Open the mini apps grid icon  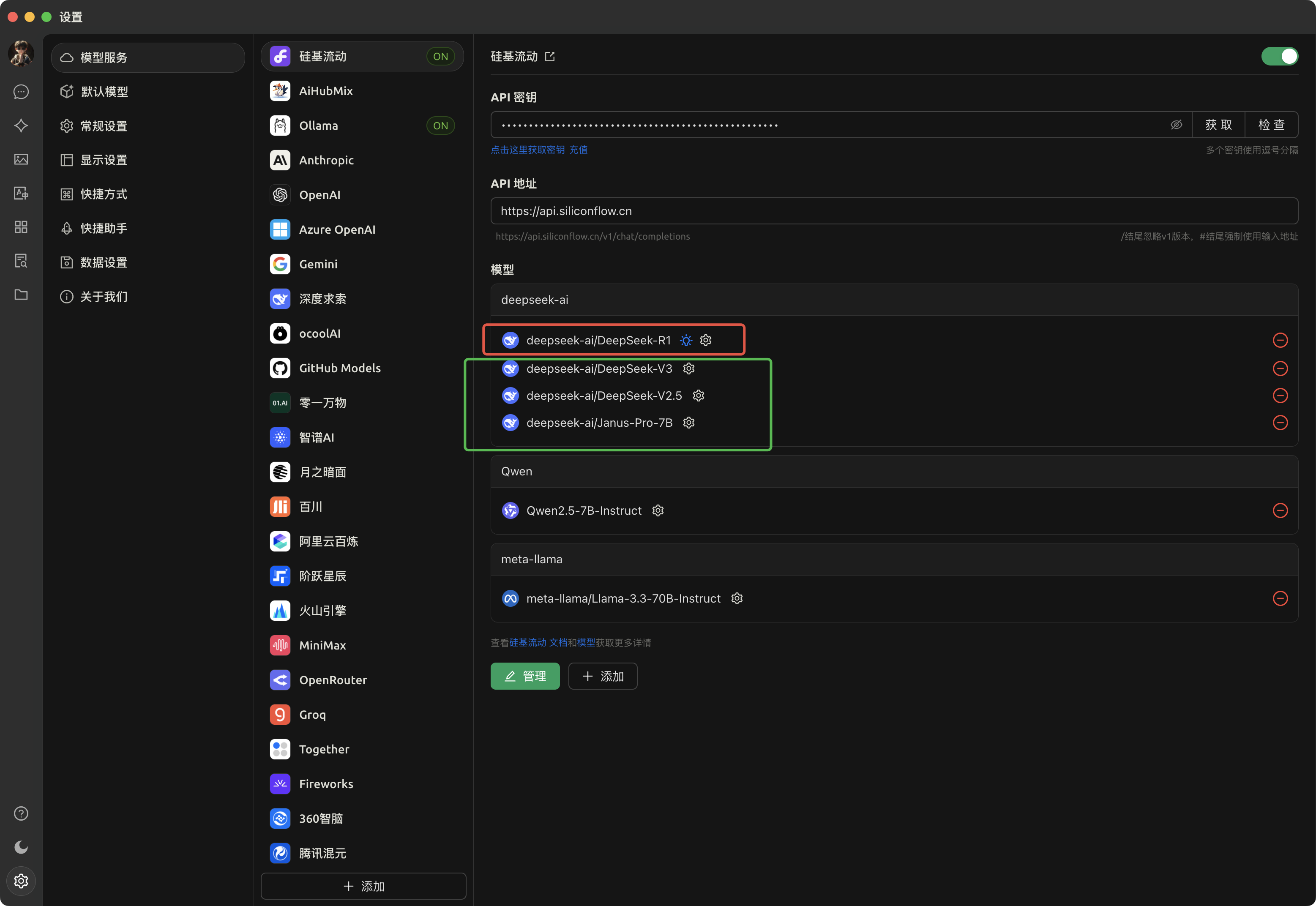click(x=21, y=227)
